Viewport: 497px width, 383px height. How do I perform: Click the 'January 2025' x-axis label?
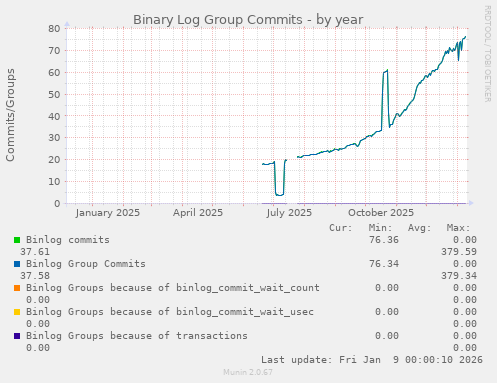click(x=108, y=213)
